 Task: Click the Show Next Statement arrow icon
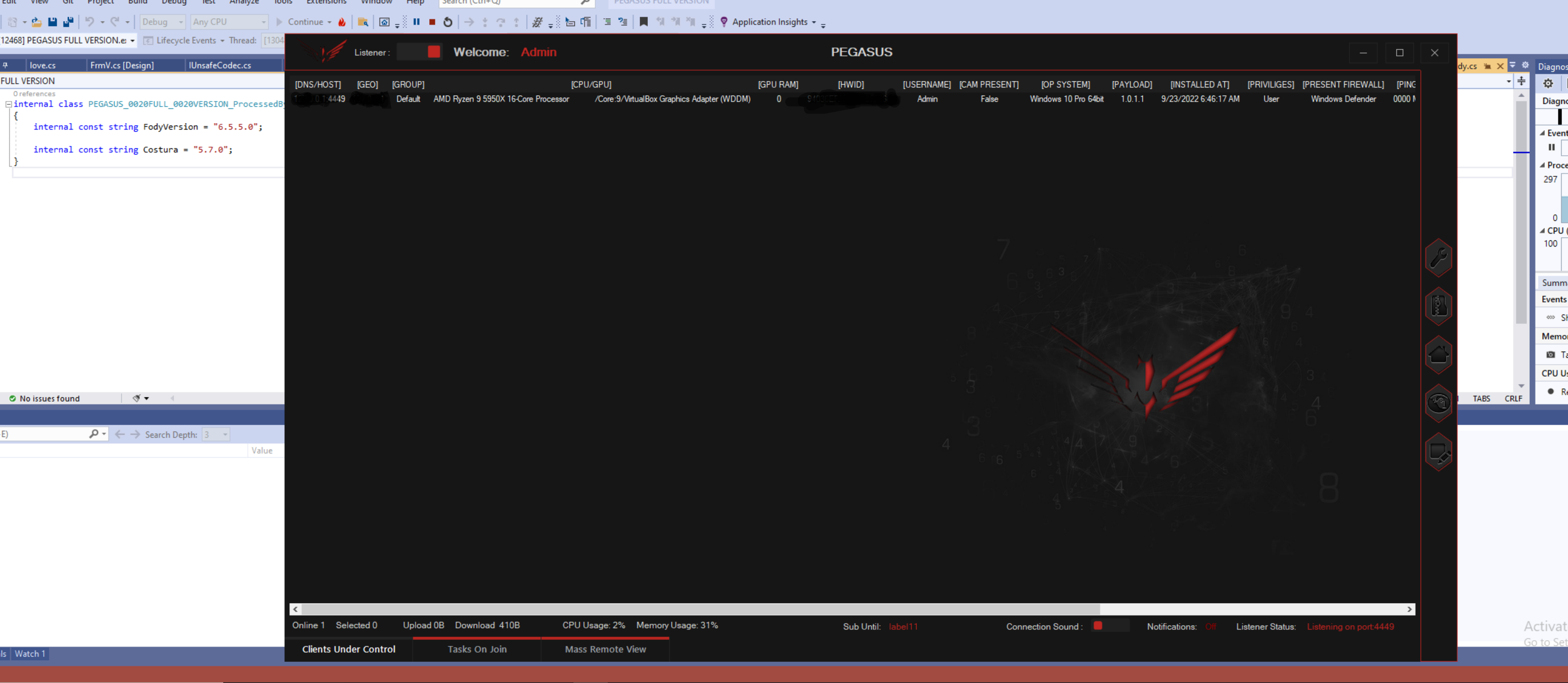click(x=469, y=22)
